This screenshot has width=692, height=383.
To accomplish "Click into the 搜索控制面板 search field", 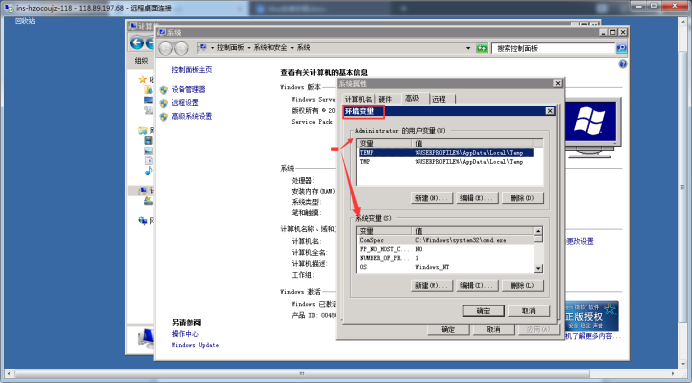I will tap(553, 48).
